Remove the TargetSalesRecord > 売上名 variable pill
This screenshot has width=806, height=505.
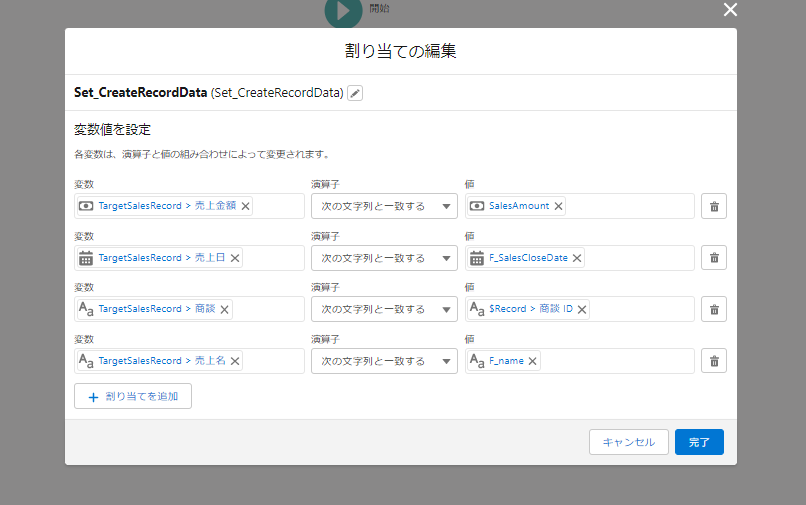tap(235, 361)
